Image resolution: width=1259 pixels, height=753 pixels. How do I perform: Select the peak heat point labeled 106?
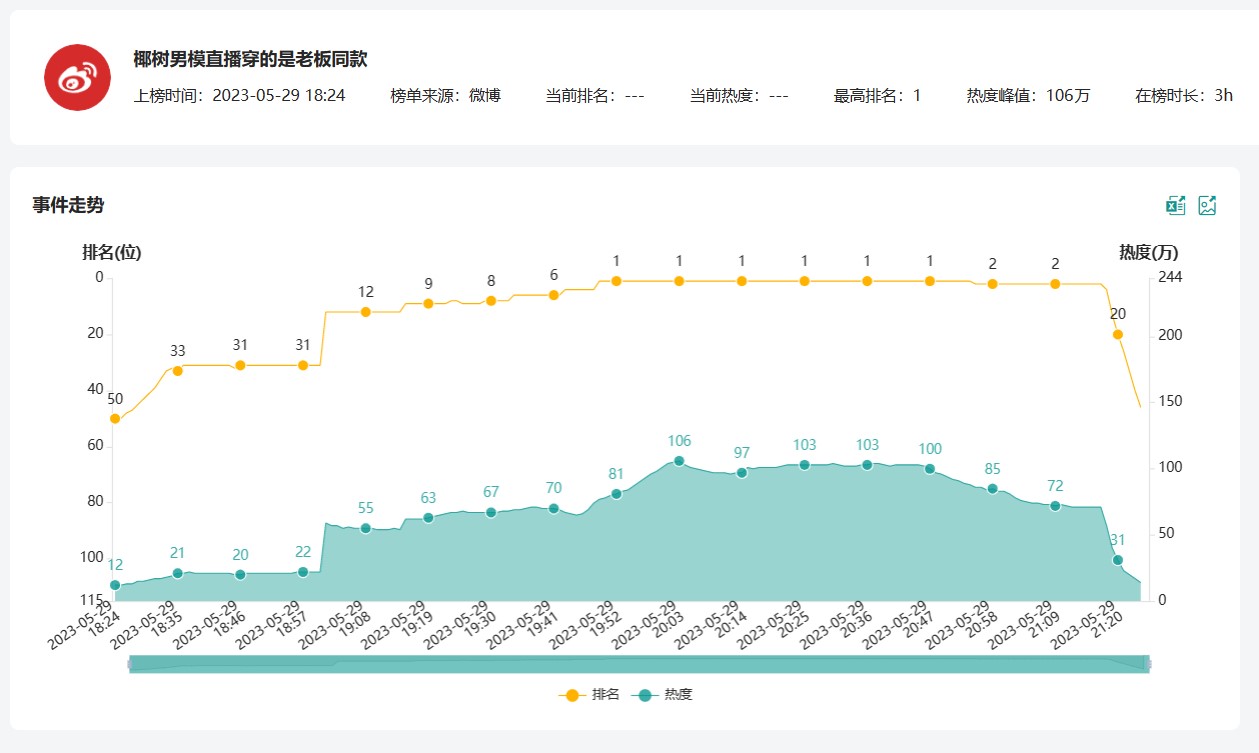click(x=679, y=461)
